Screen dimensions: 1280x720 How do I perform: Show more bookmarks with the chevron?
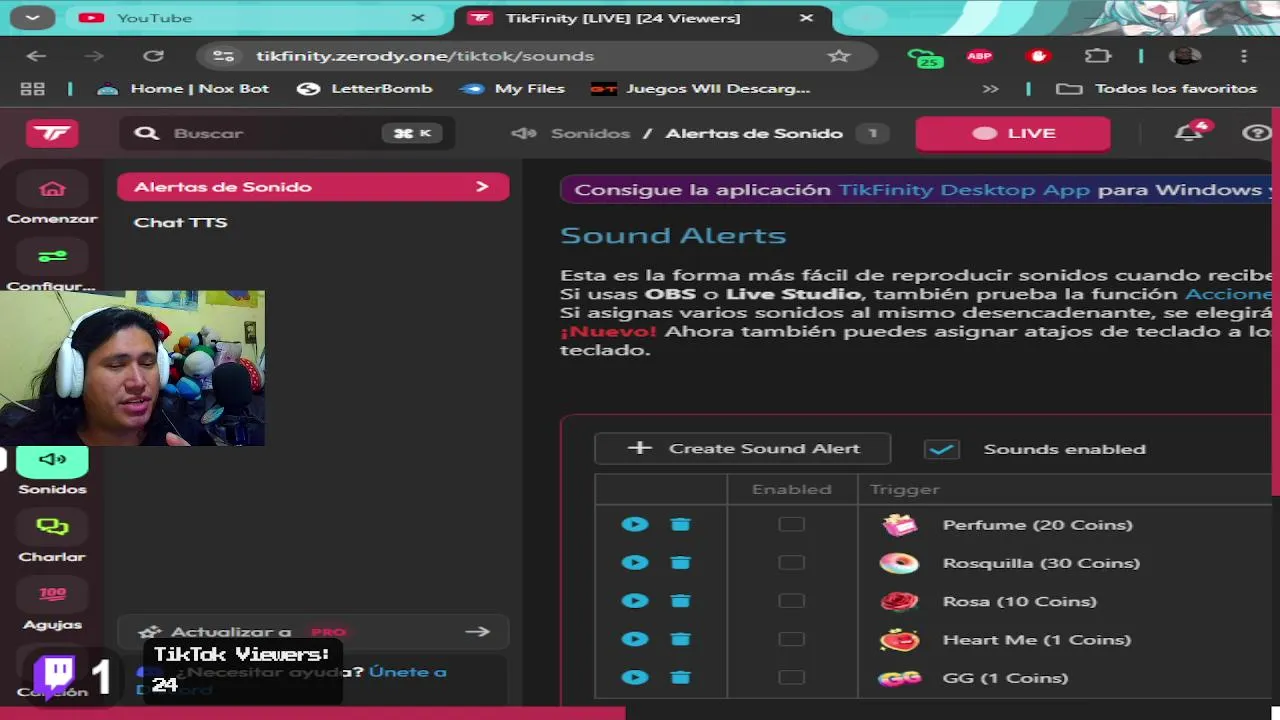coord(990,88)
